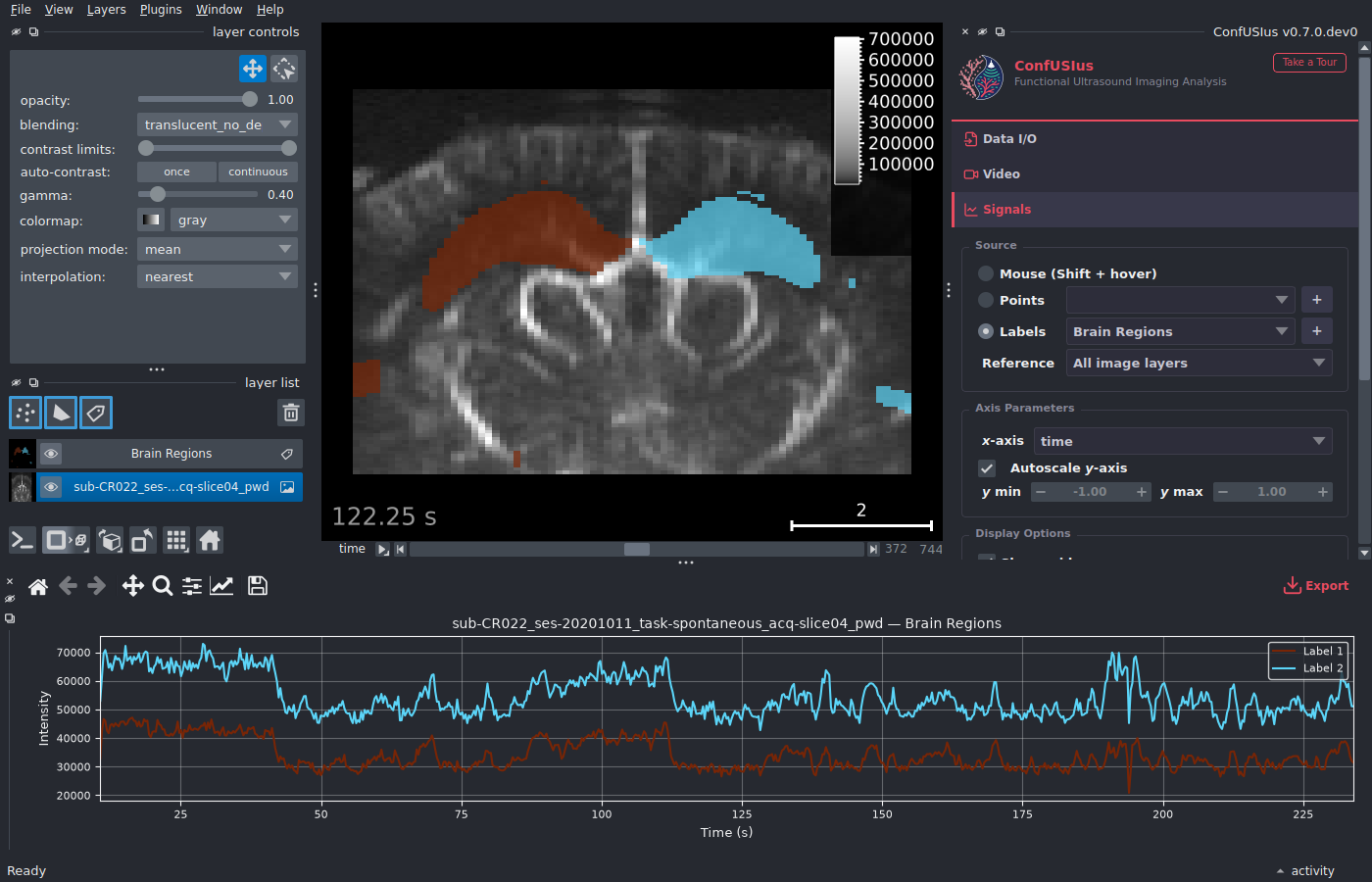Create a new shapes layer
This screenshot has width=1372, height=882.
[x=61, y=413]
